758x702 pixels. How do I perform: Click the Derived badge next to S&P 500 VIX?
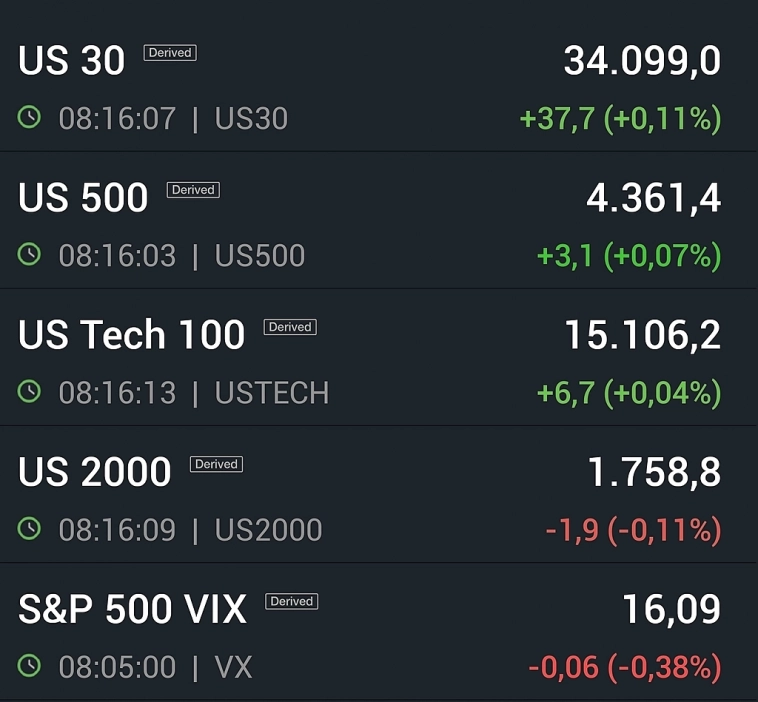[291, 601]
